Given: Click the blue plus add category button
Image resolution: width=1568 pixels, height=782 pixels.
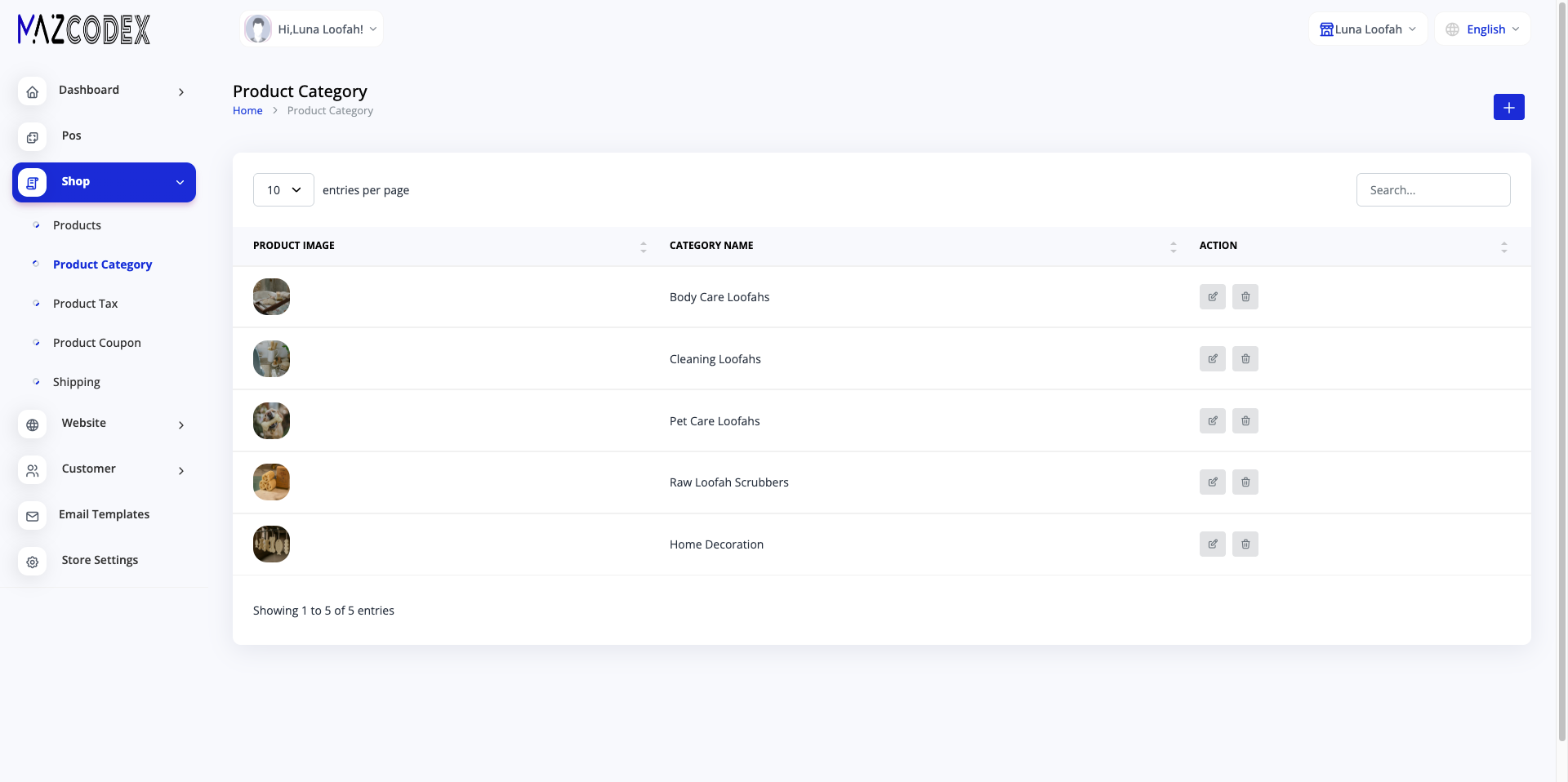Looking at the screenshot, I should (1508, 107).
